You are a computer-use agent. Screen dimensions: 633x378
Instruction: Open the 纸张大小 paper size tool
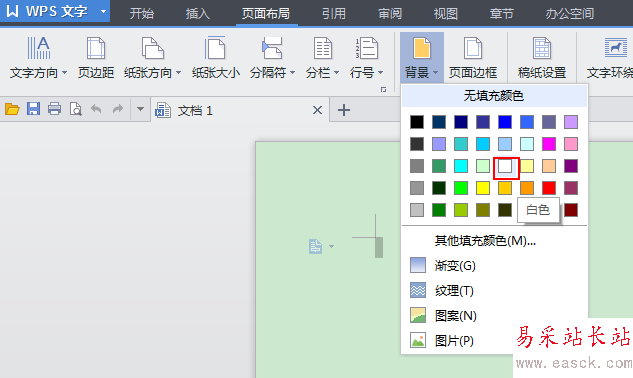tap(216, 57)
